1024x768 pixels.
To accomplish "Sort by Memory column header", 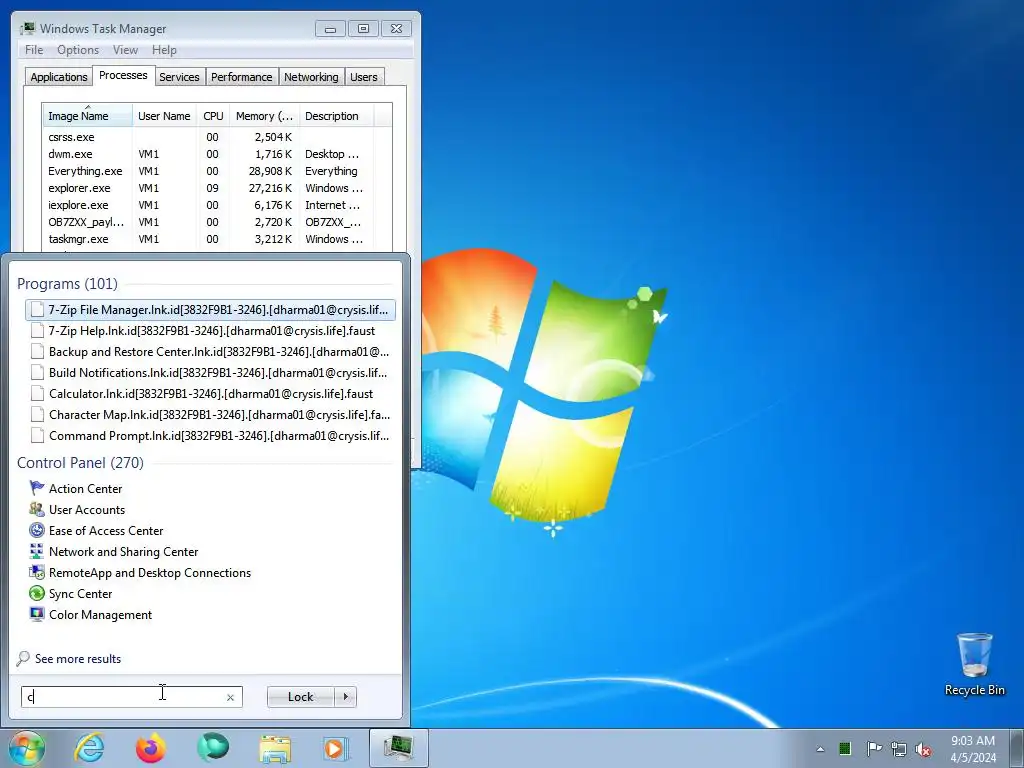I will (x=264, y=116).
